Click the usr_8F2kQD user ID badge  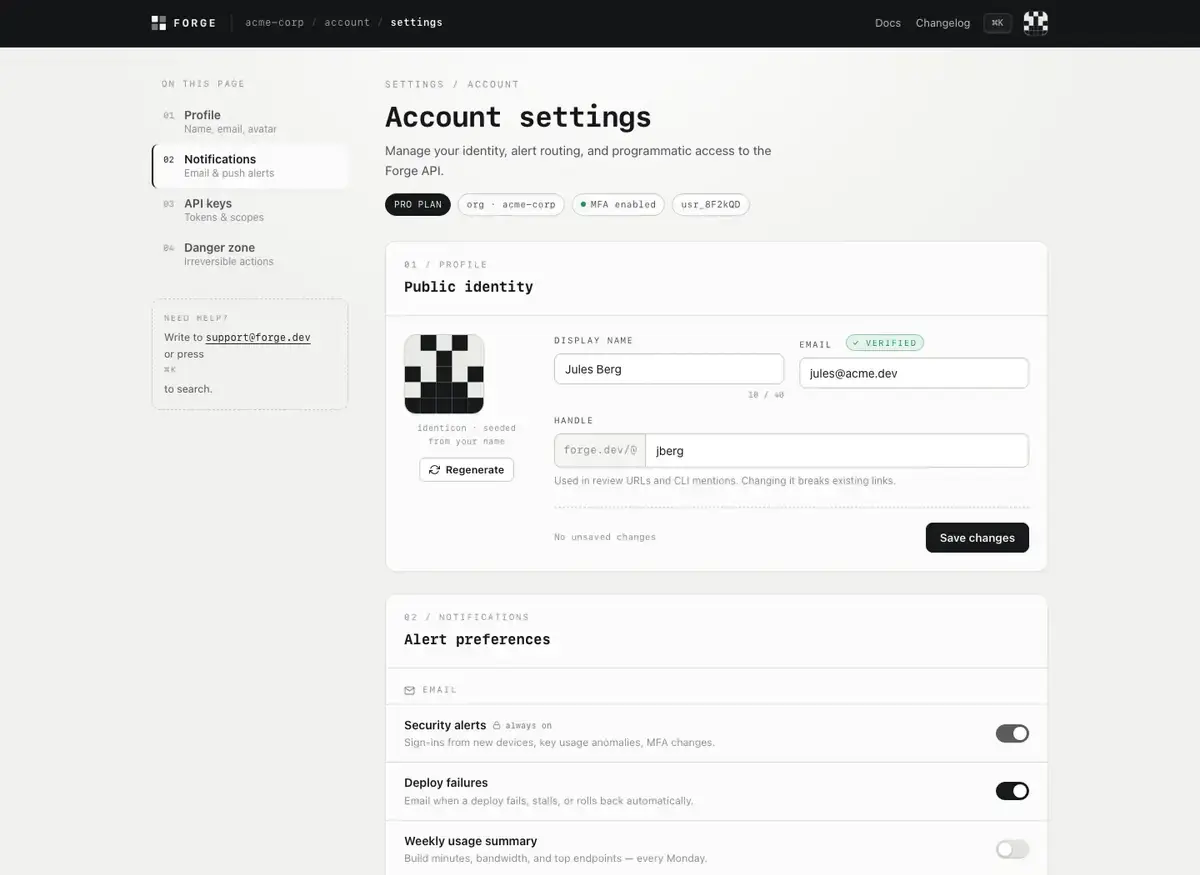pos(710,204)
